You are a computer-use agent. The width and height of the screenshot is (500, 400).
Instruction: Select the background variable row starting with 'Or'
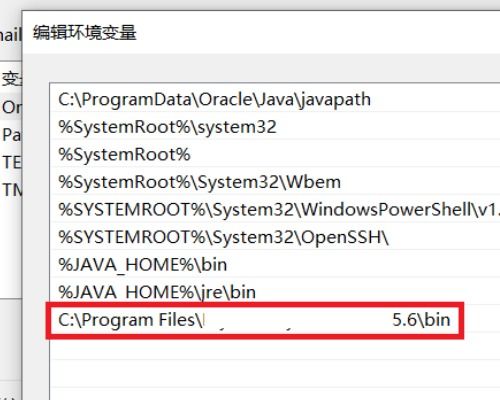11,107
